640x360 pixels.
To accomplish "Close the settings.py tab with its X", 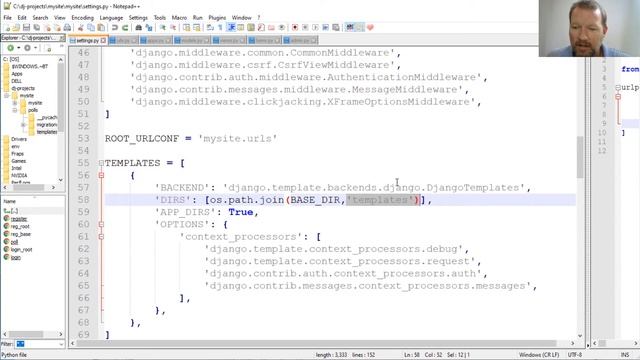I will tap(103, 40).
